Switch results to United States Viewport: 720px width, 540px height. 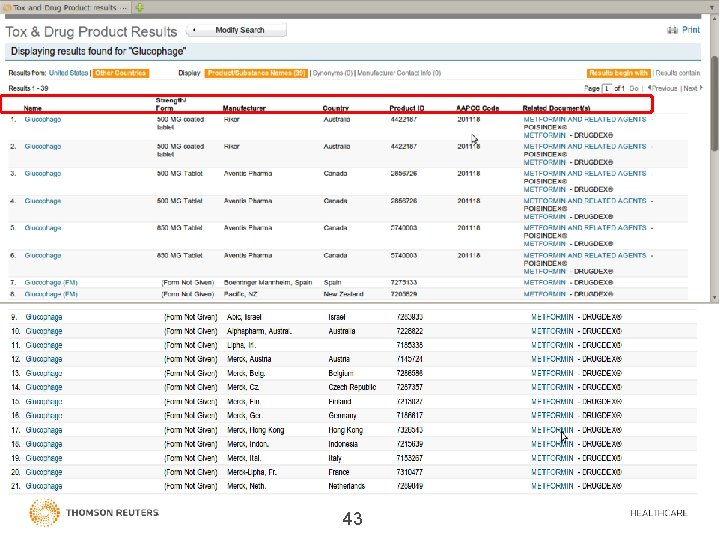pyautogui.click(x=68, y=73)
